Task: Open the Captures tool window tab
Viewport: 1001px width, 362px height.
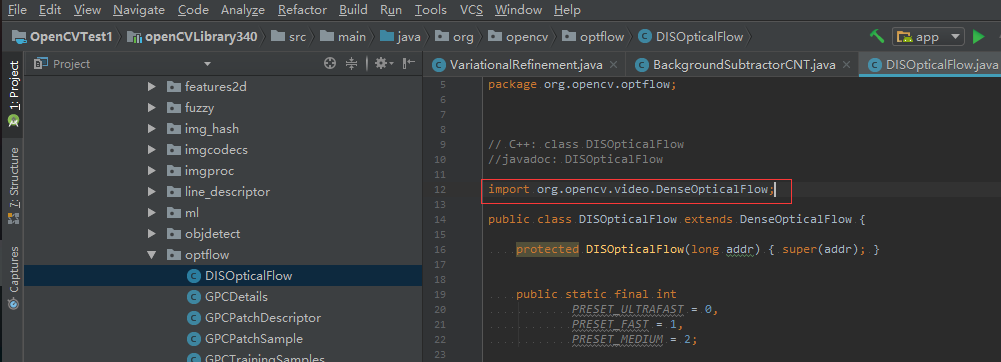Action: pyautogui.click(x=13, y=278)
